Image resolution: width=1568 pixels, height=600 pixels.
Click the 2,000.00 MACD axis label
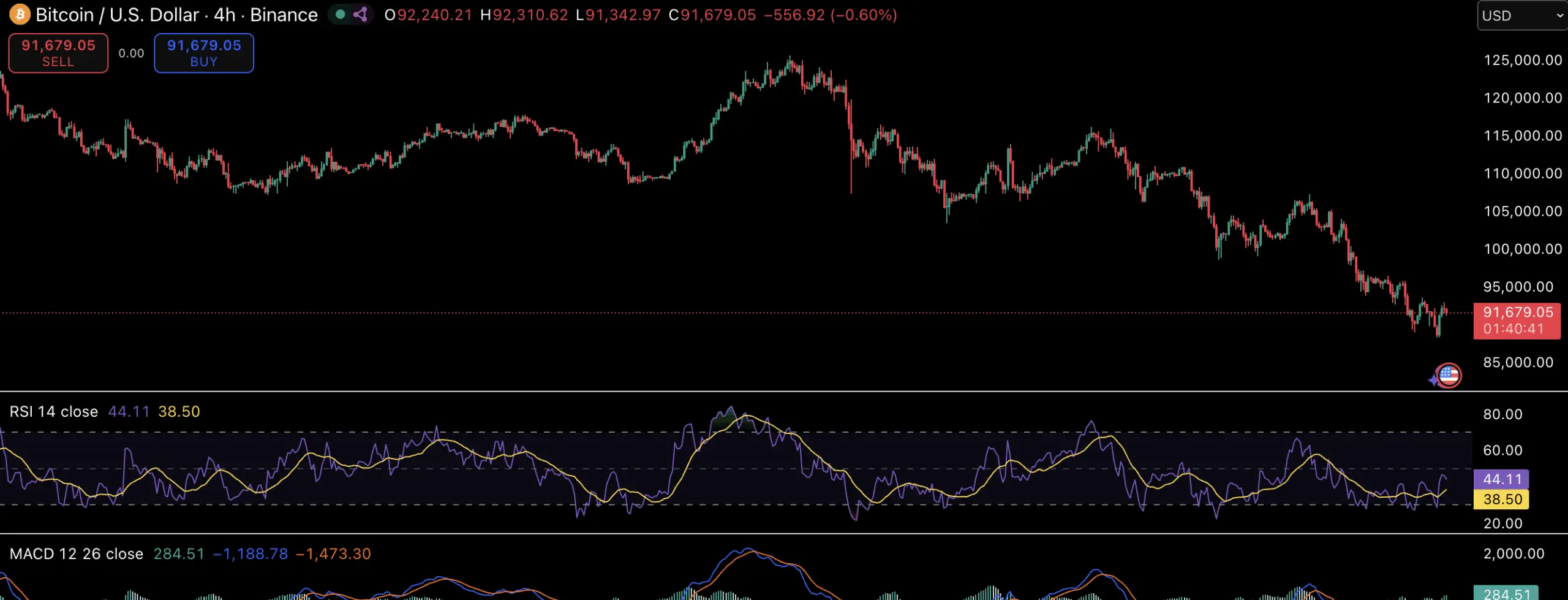coord(1514,554)
